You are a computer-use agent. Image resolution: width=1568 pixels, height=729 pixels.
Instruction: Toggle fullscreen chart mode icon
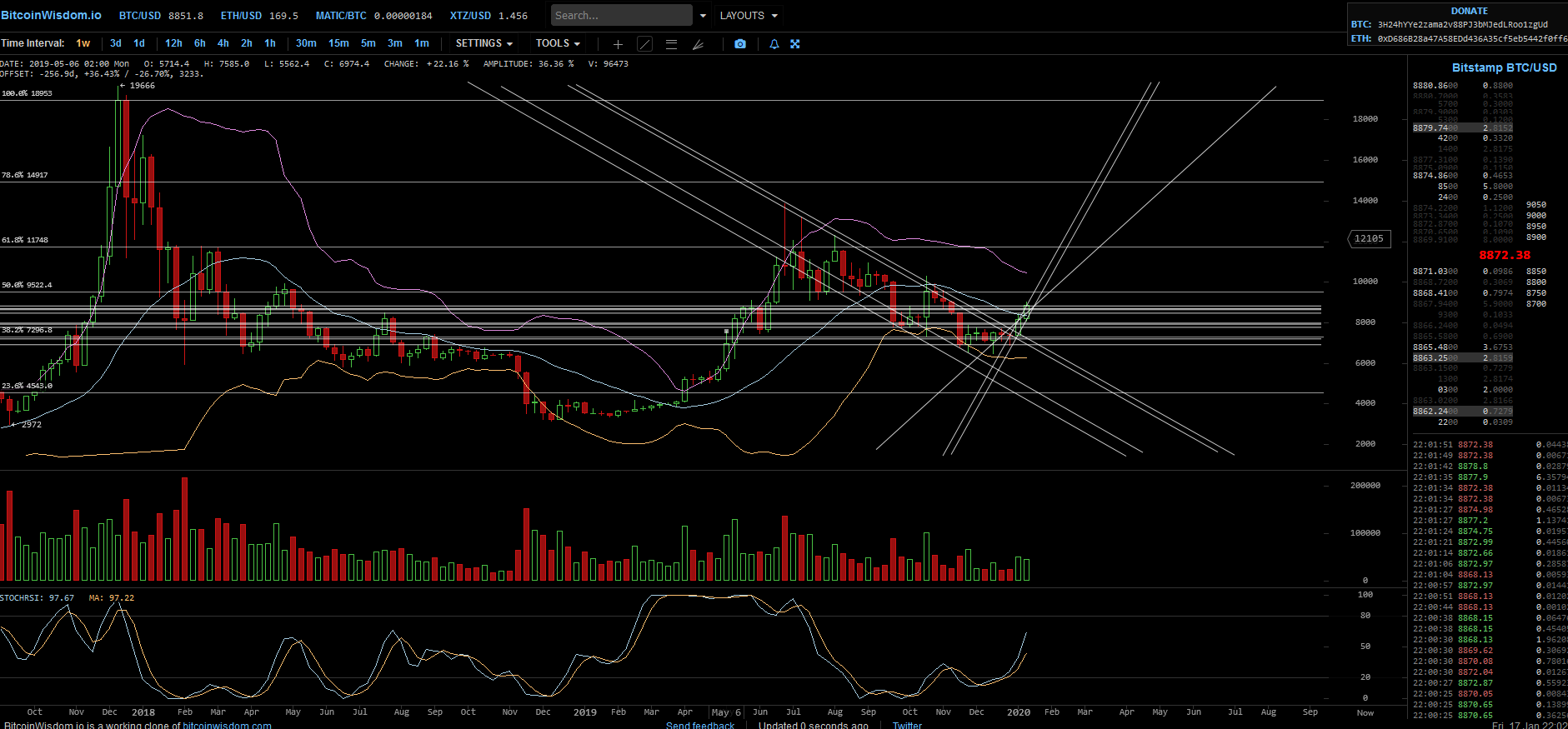[x=795, y=44]
